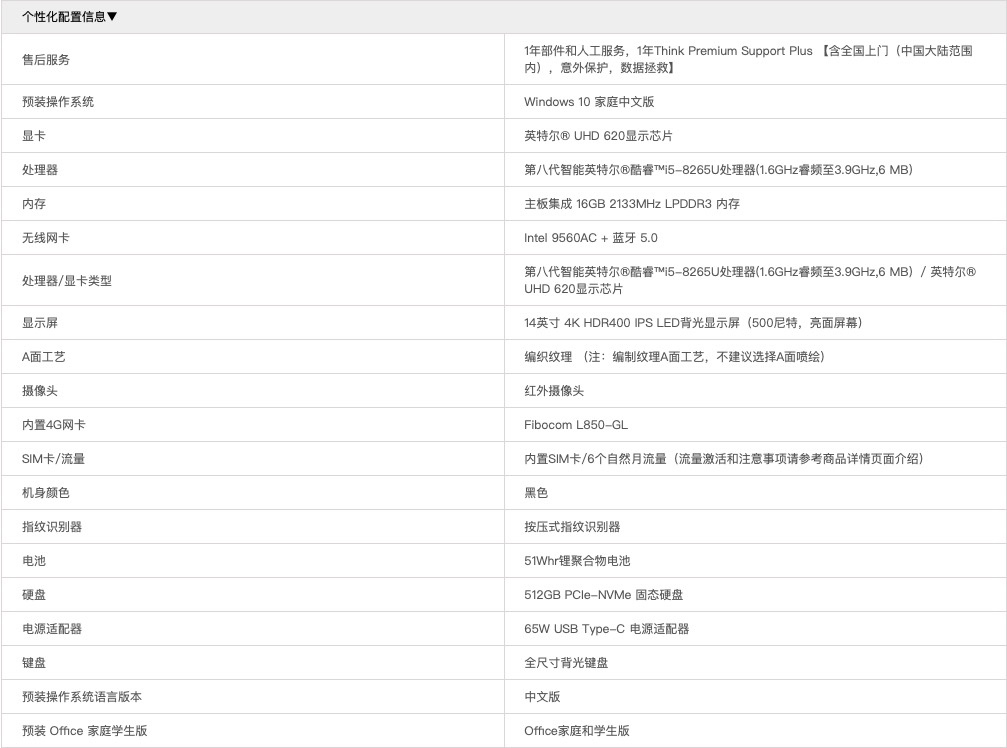
Task: Select the "Windows 10 家庭中文版" value
Action: tap(589, 101)
